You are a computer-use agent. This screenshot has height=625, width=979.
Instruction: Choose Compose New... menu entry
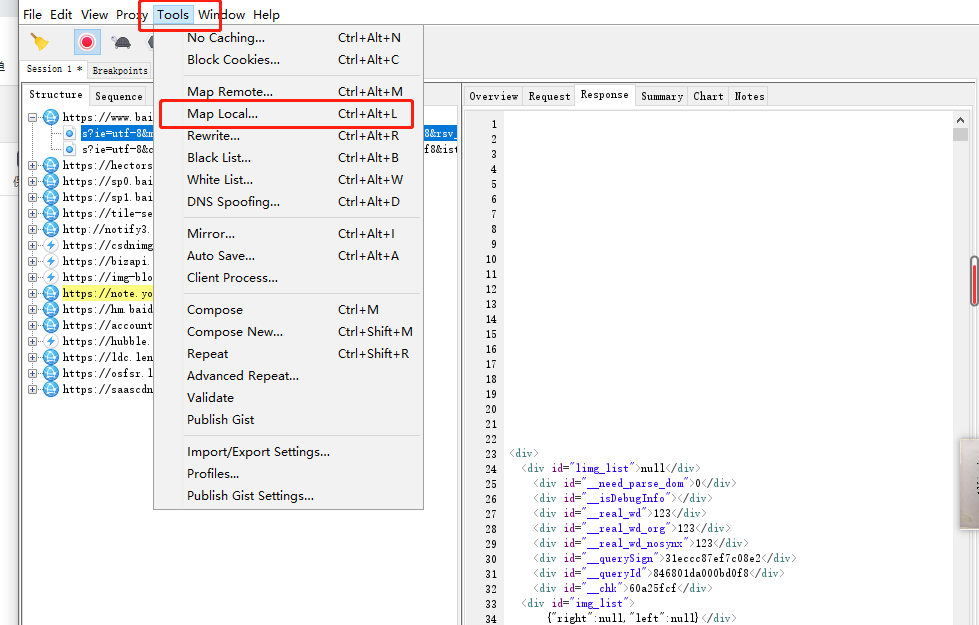[x=288, y=332]
